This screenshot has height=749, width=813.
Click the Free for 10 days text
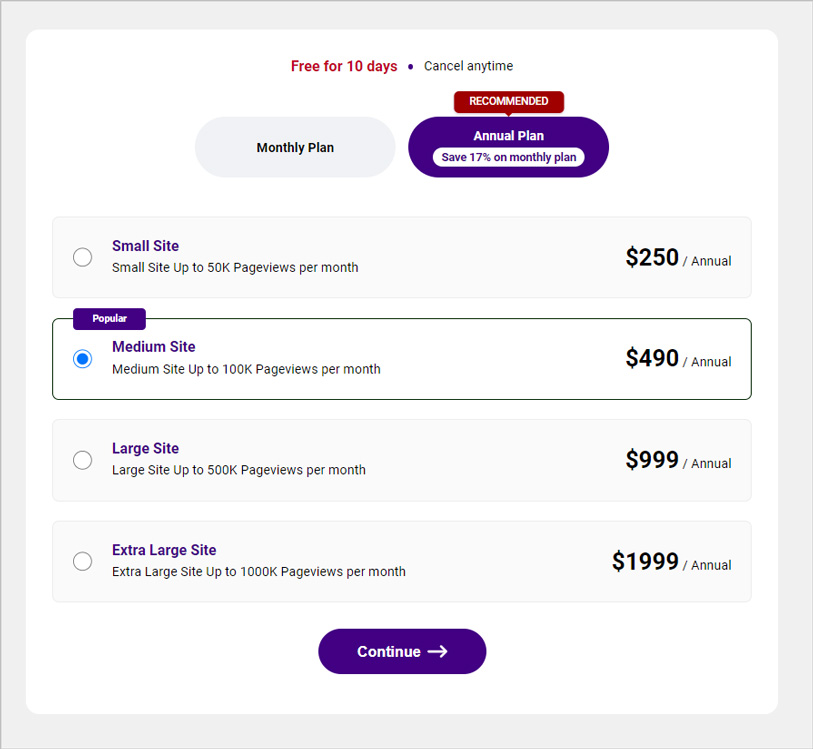[x=344, y=66]
